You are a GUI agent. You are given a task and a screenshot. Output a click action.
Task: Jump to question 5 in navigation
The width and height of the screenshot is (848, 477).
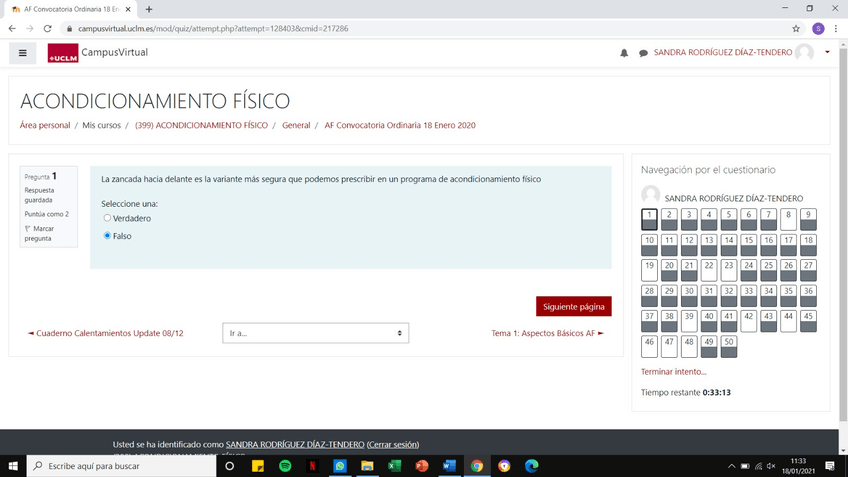click(x=729, y=220)
